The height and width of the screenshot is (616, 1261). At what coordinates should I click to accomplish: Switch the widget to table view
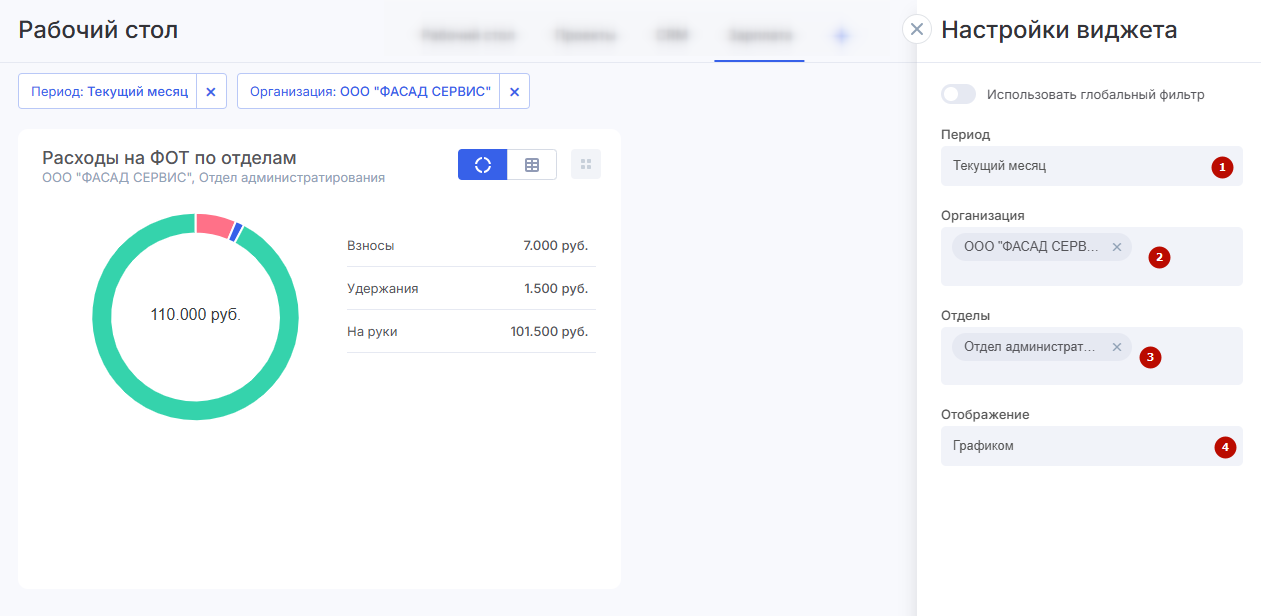(532, 165)
